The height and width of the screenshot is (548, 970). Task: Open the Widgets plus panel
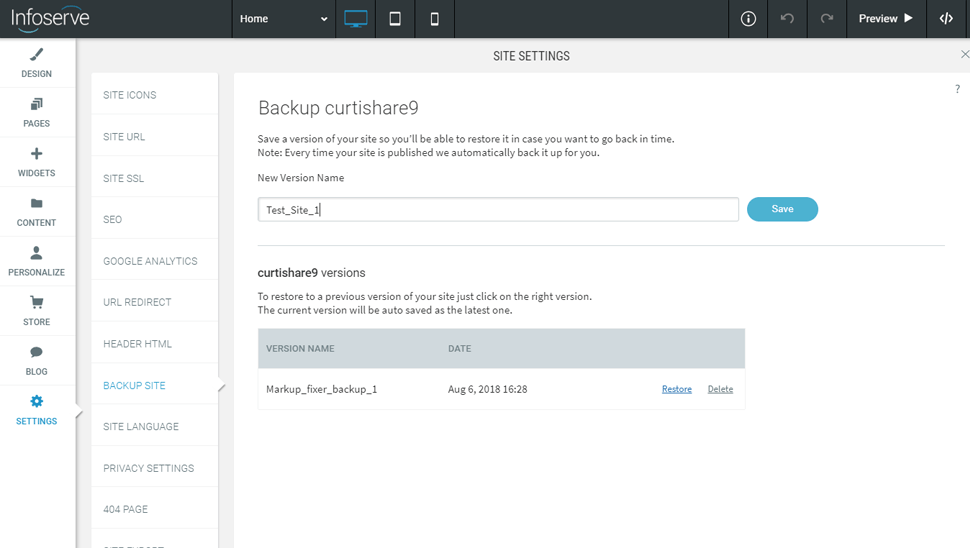(37, 162)
